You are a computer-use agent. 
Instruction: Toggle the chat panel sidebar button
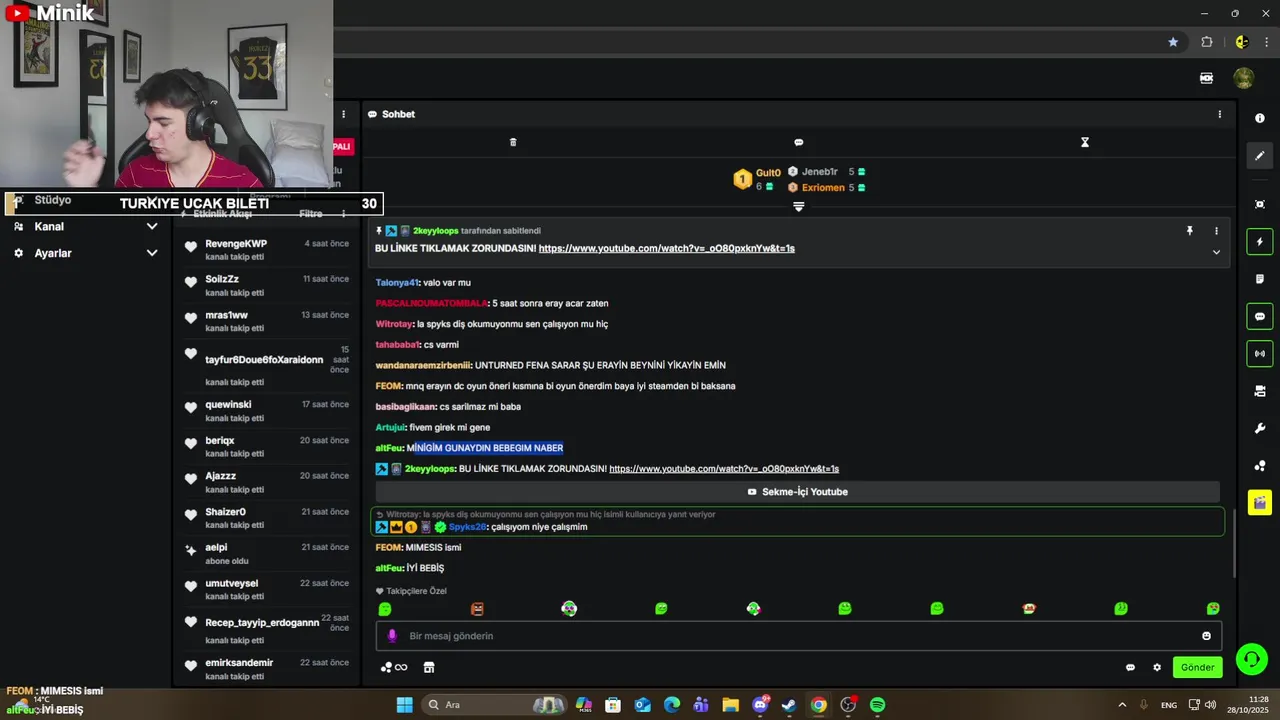(1259, 316)
